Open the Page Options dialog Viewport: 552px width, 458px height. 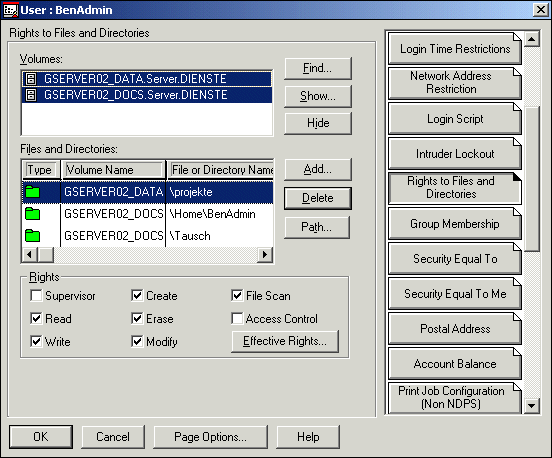211,437
